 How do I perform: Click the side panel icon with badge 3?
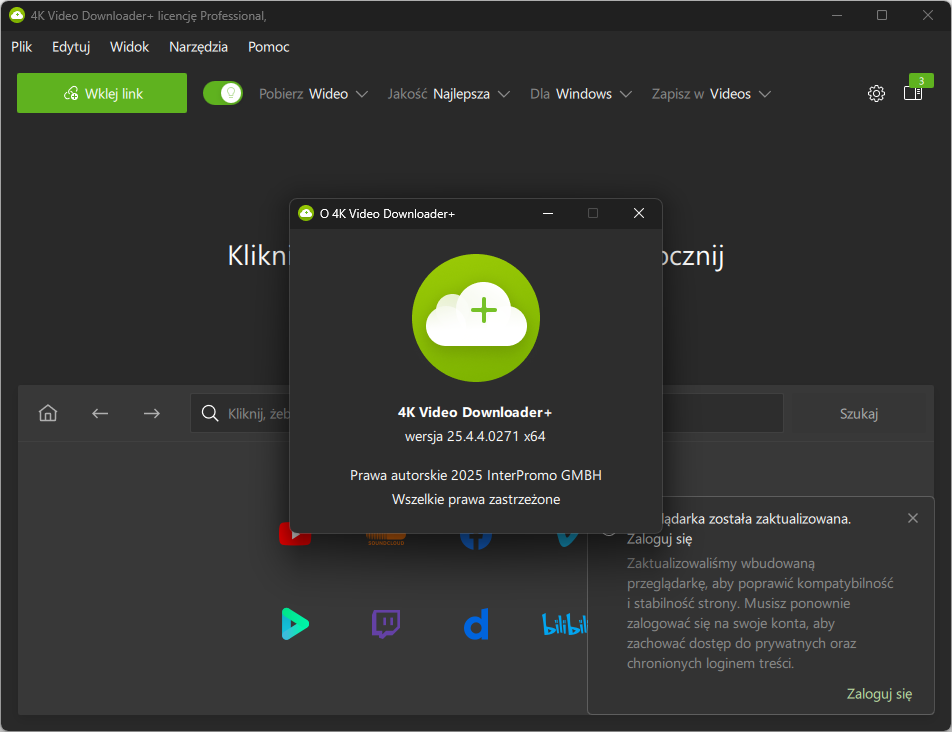(x=913, y=93)
